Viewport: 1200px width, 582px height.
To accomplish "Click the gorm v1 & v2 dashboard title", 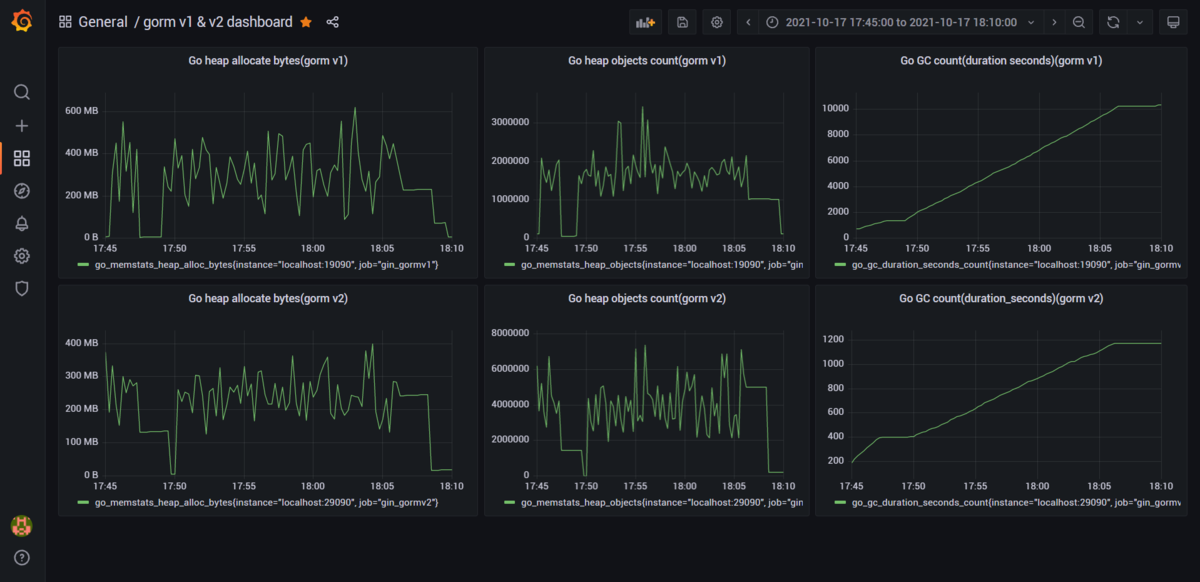I will 218,22.
